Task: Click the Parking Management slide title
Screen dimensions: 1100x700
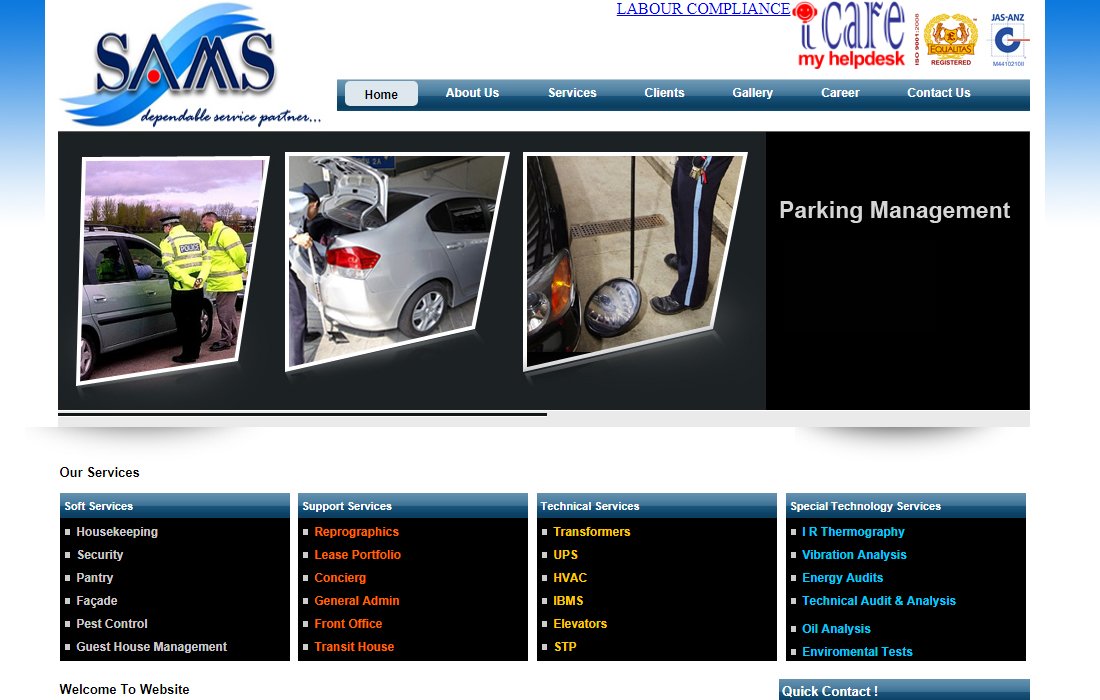Action: pyautogui.click(x=894, y=210)
